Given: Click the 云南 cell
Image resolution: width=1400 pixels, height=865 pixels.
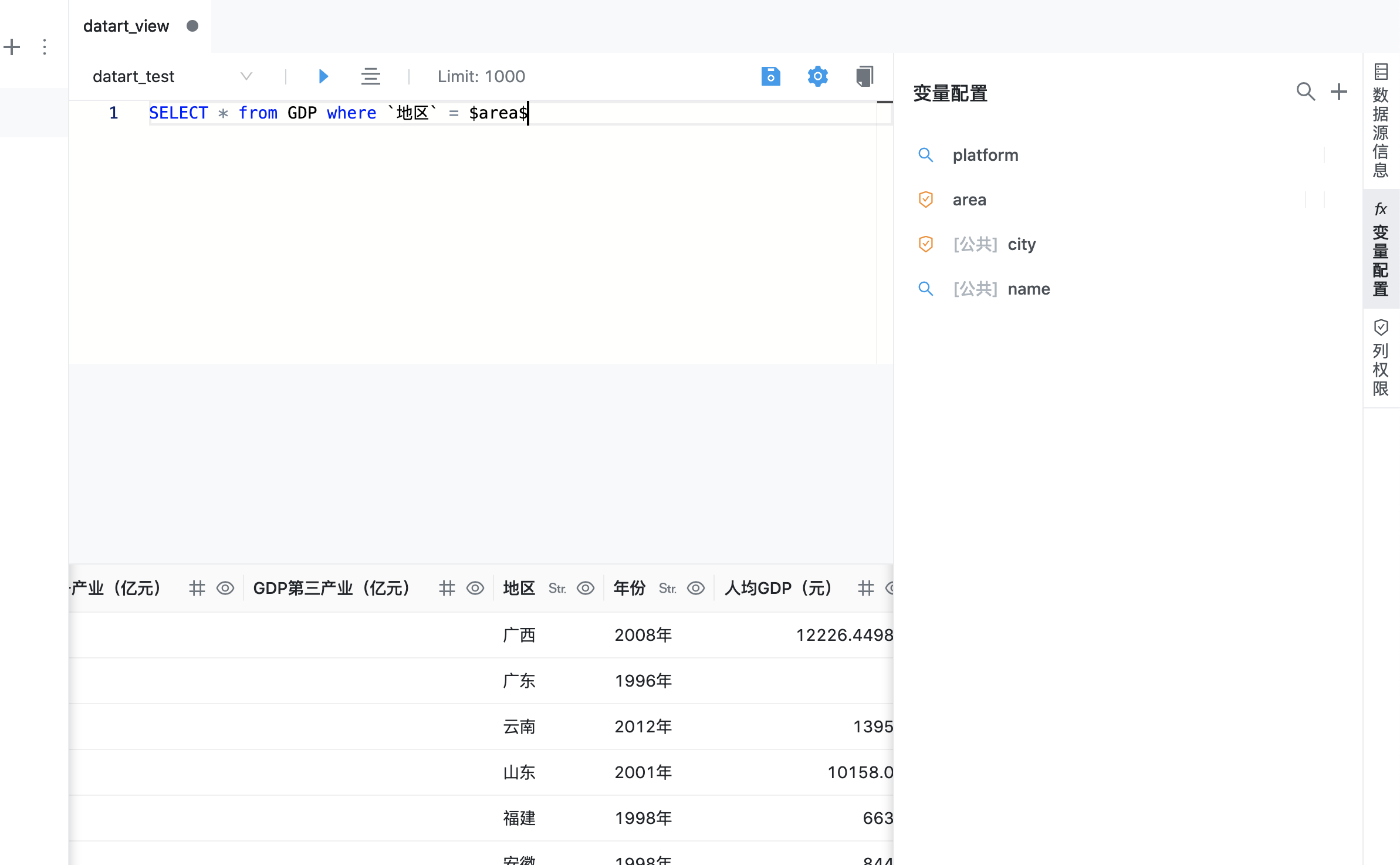Looking at the screenshot, I should pyautogui.click(x=519, y=727).
